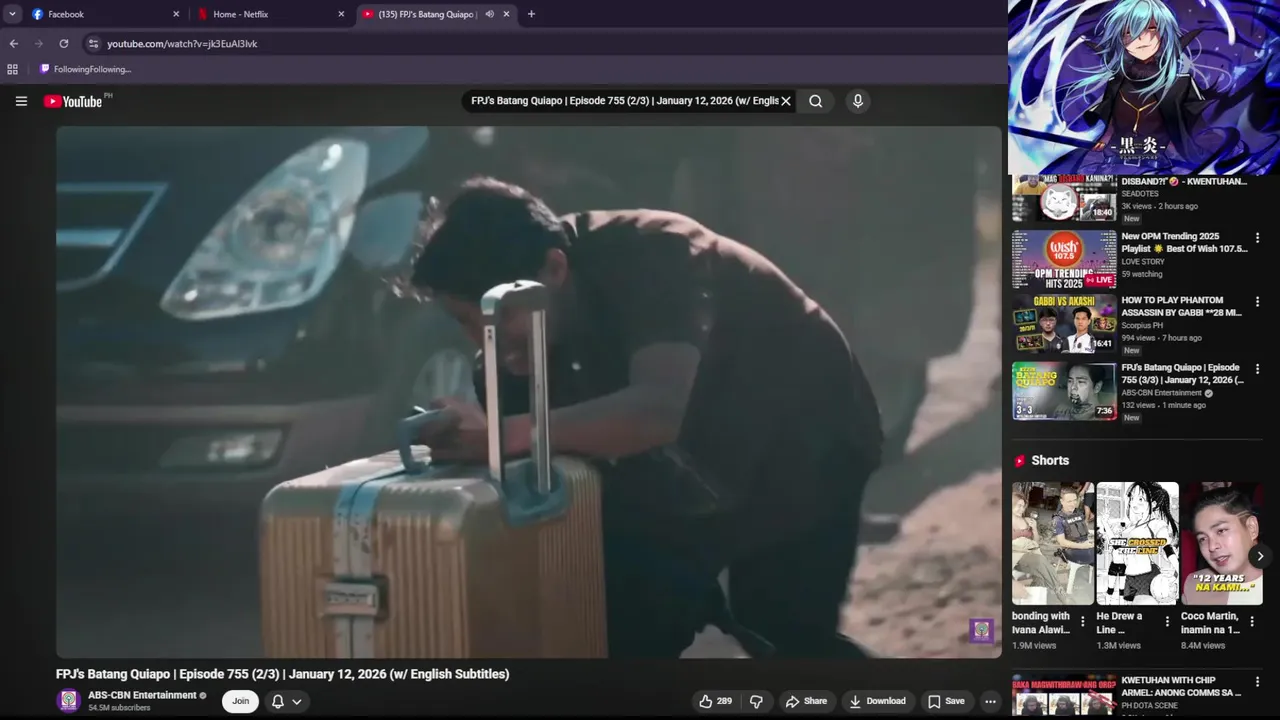Show next Shorts with arrow
The height and width of the screenshot is (720, 1280).
pyautogui.click(x=1260, y=556)
